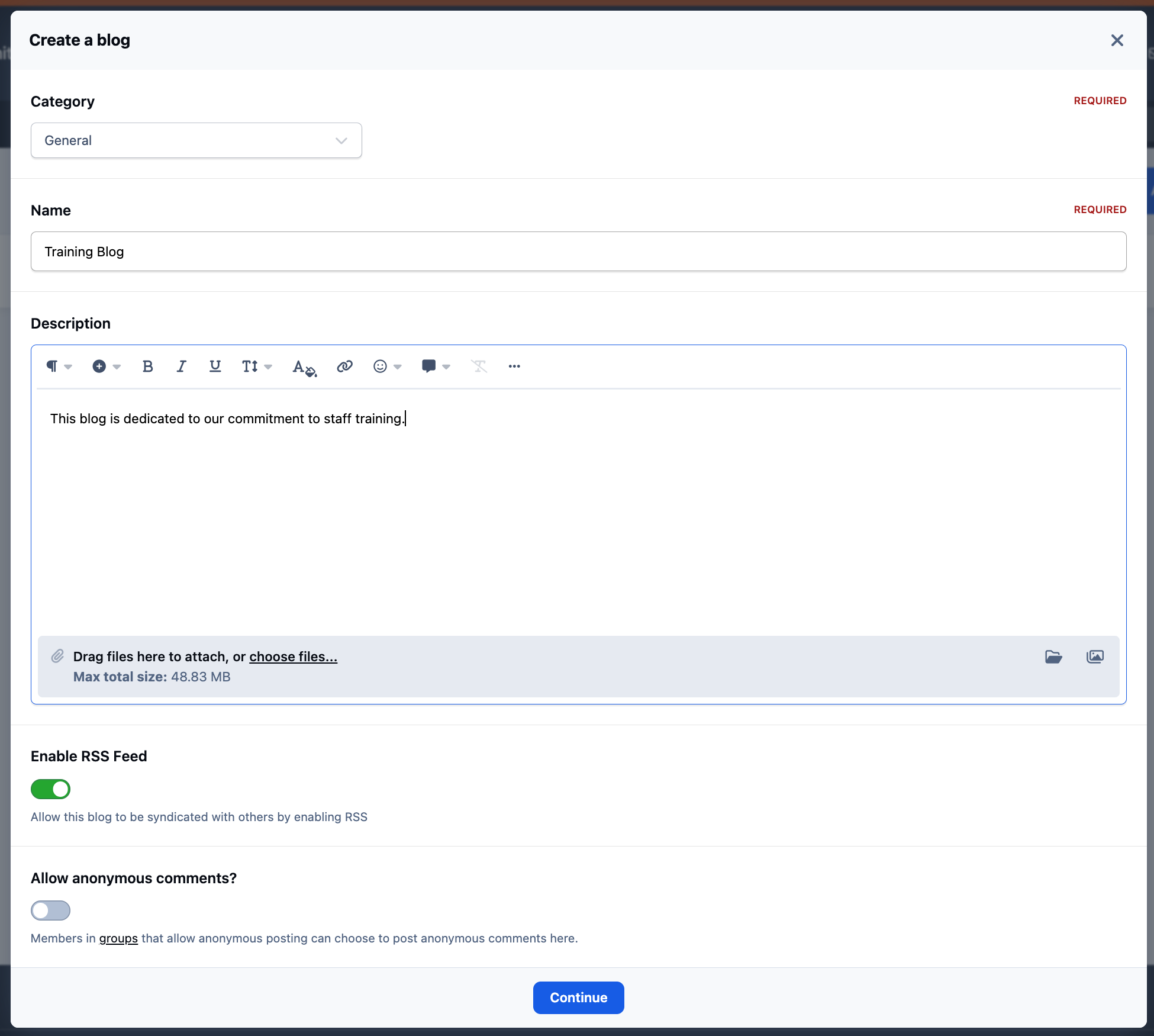Click dropdown arrow next to quote bubble
This screenshot has height=1036, width=1154.
446,367
